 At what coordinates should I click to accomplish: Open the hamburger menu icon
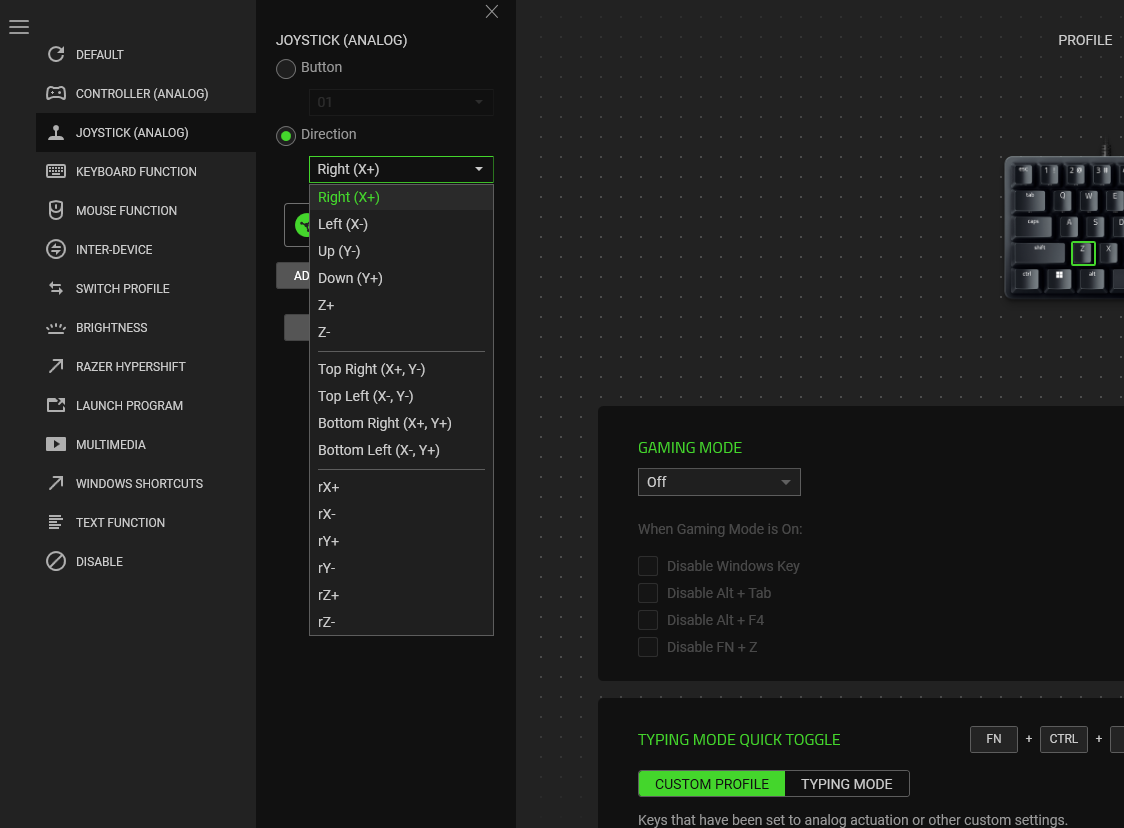click(x=19, y=27)
